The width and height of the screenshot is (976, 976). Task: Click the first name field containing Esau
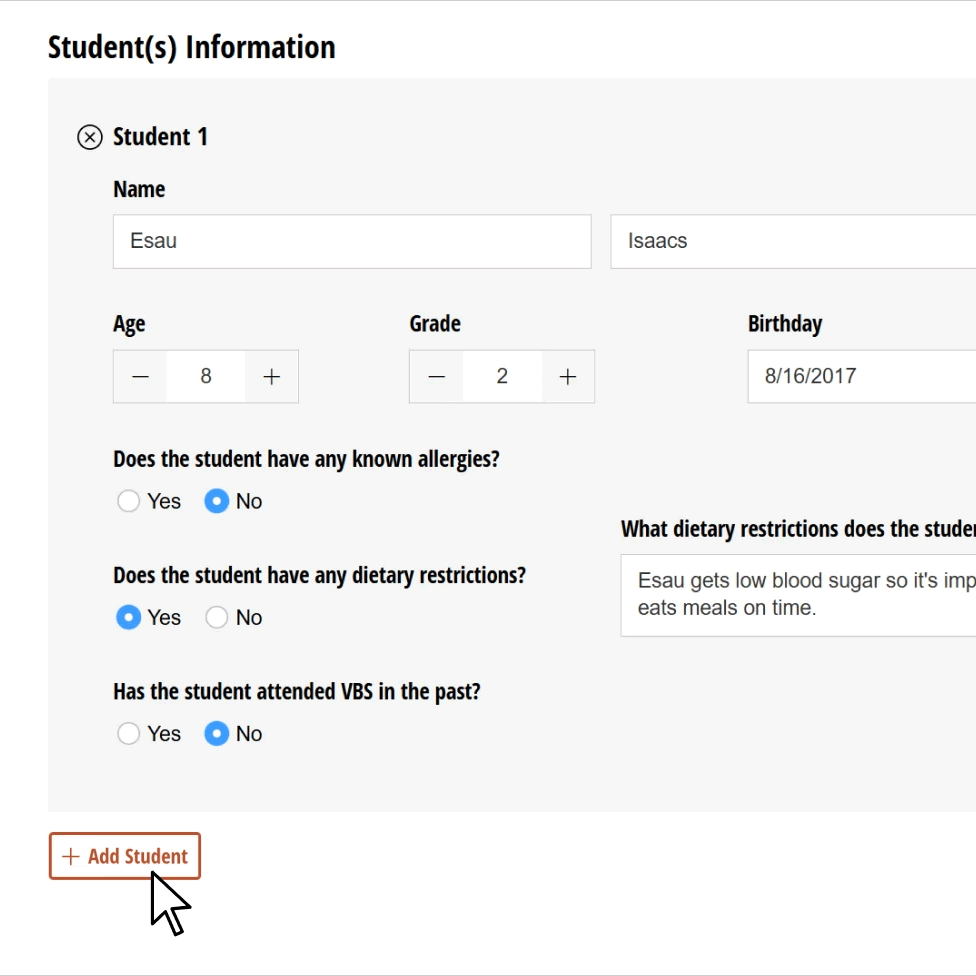[x=352, y=242]
